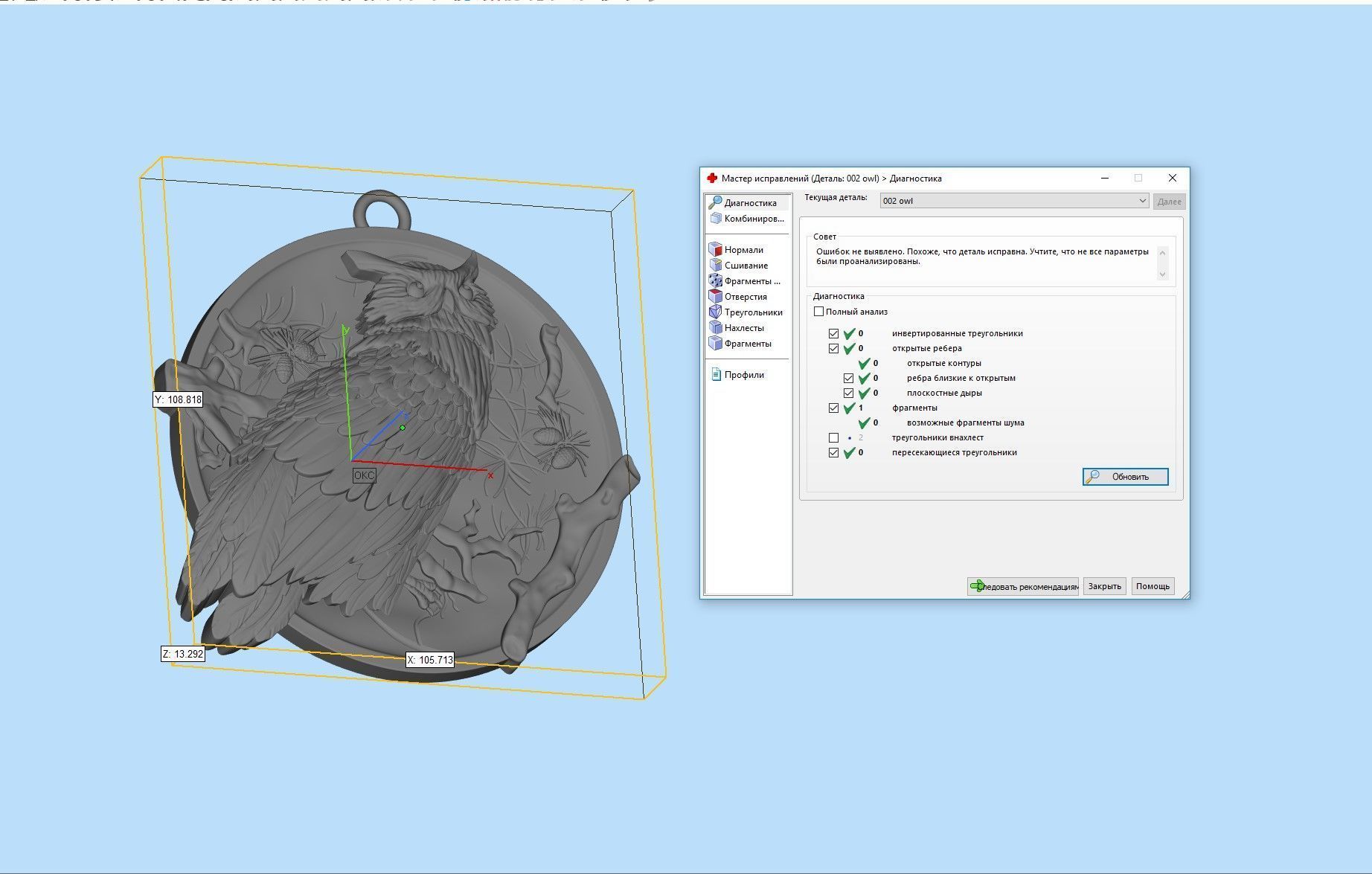Click the red cross icon in the title bar

click(712, 179)
